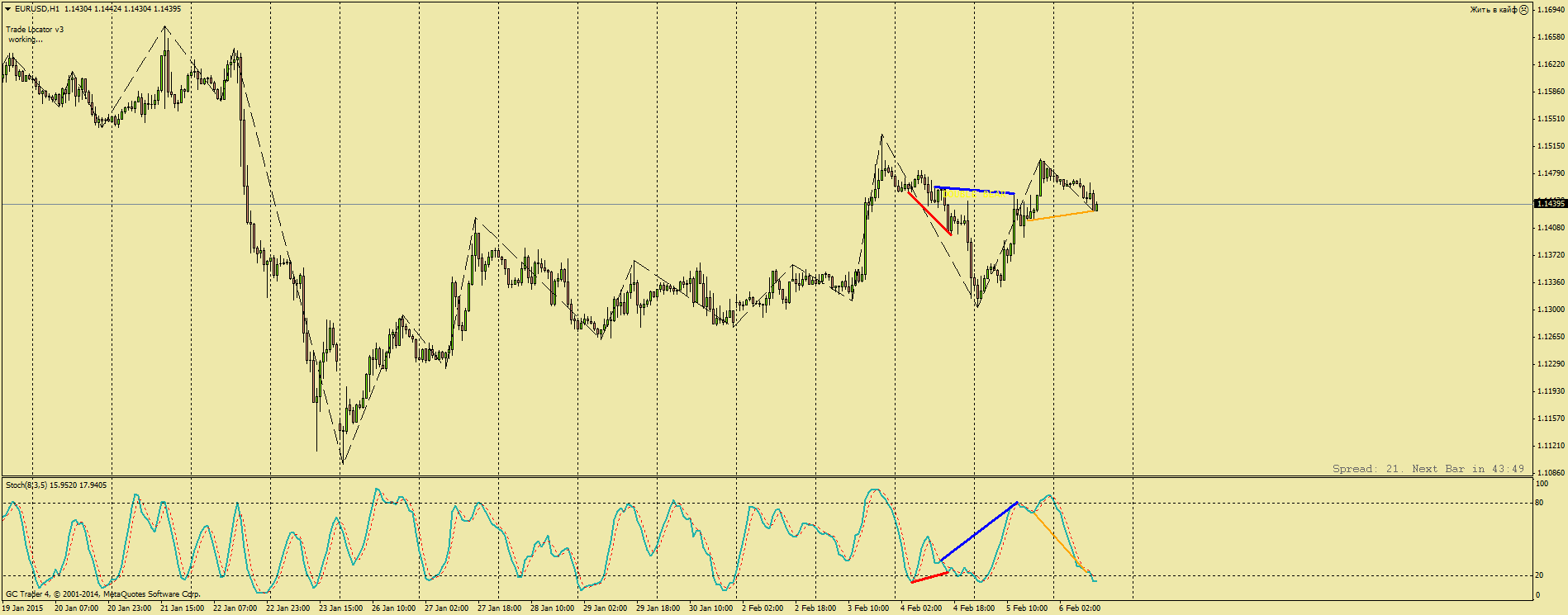1568x615 pixels.
Task: Click the '19 Jan 2015' date label
Action: [x=22, y=608]
